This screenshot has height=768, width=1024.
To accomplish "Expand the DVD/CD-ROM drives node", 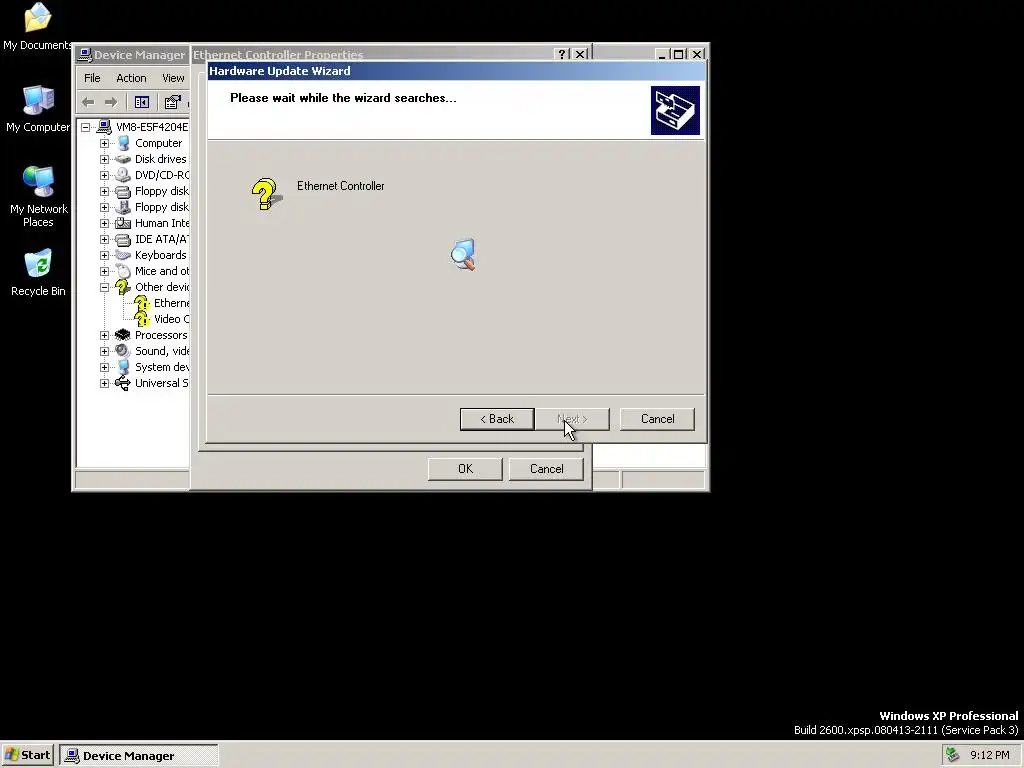I will click(104, 175).
